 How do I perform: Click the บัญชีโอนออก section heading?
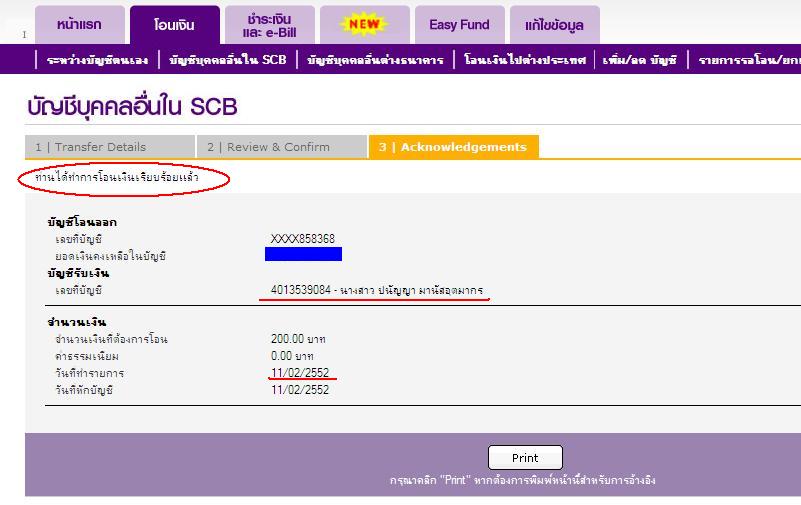[82, 222]
